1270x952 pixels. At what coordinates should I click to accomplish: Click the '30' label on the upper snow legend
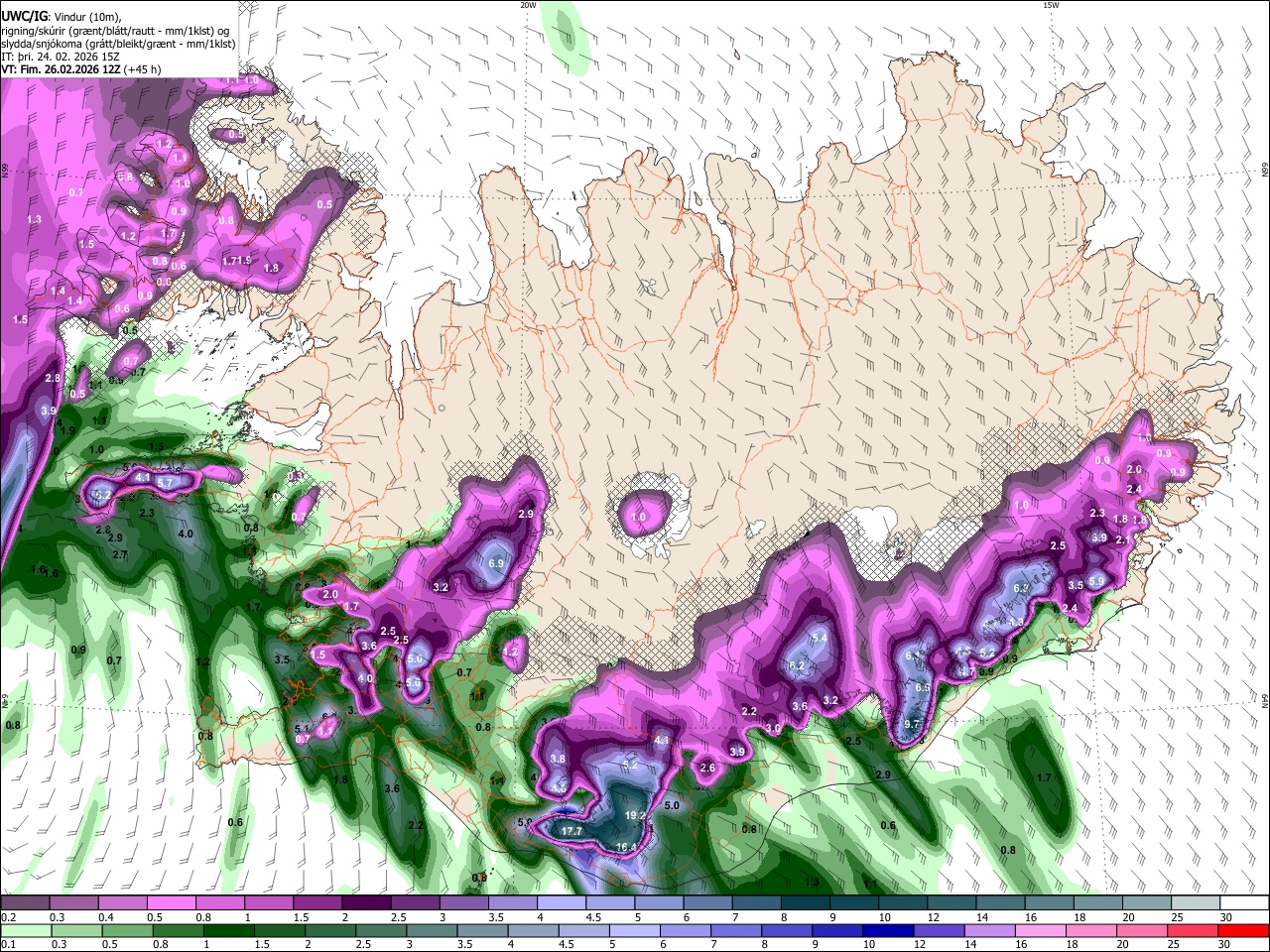click(x=1225, y=917)
